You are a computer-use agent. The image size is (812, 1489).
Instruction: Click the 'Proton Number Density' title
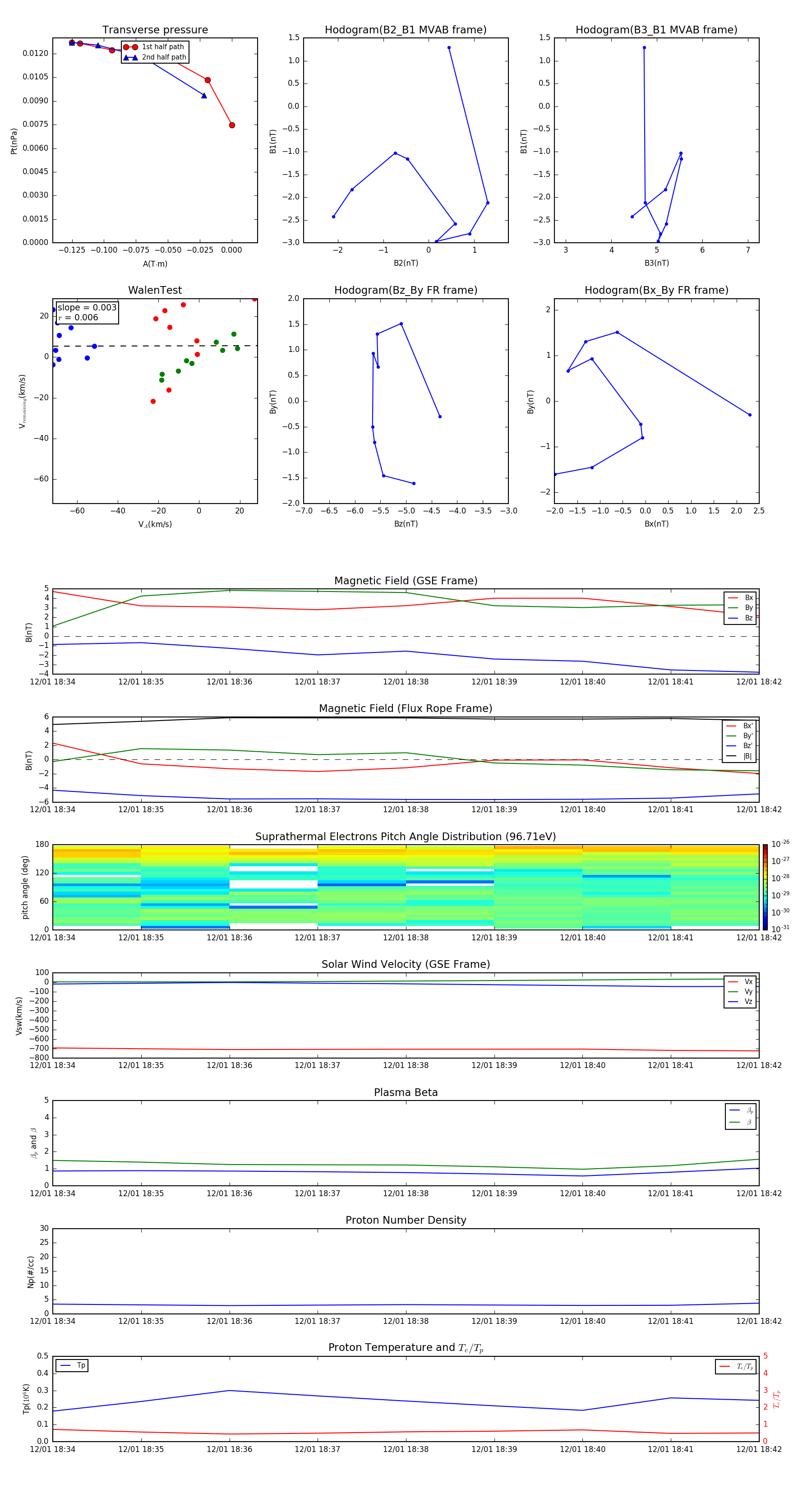coord(406,1220)
